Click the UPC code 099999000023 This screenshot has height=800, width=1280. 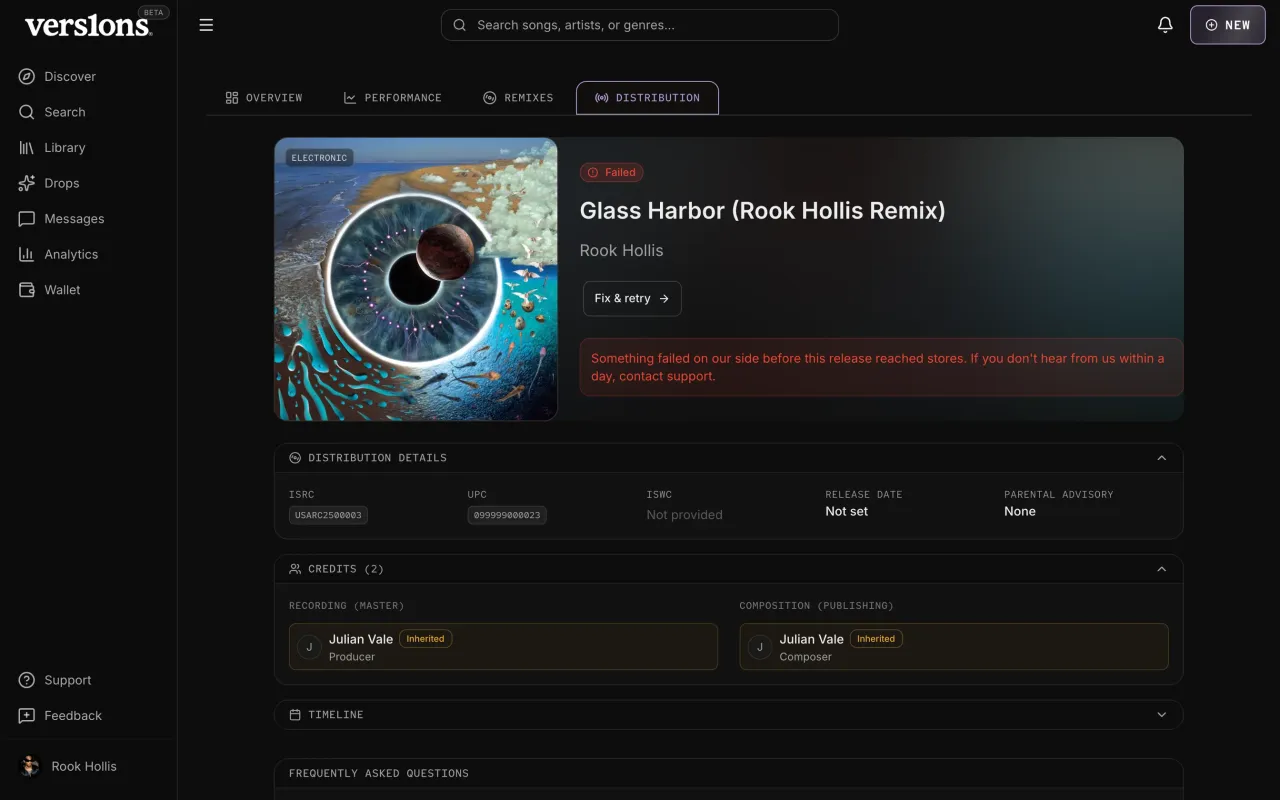pos(507,515)
